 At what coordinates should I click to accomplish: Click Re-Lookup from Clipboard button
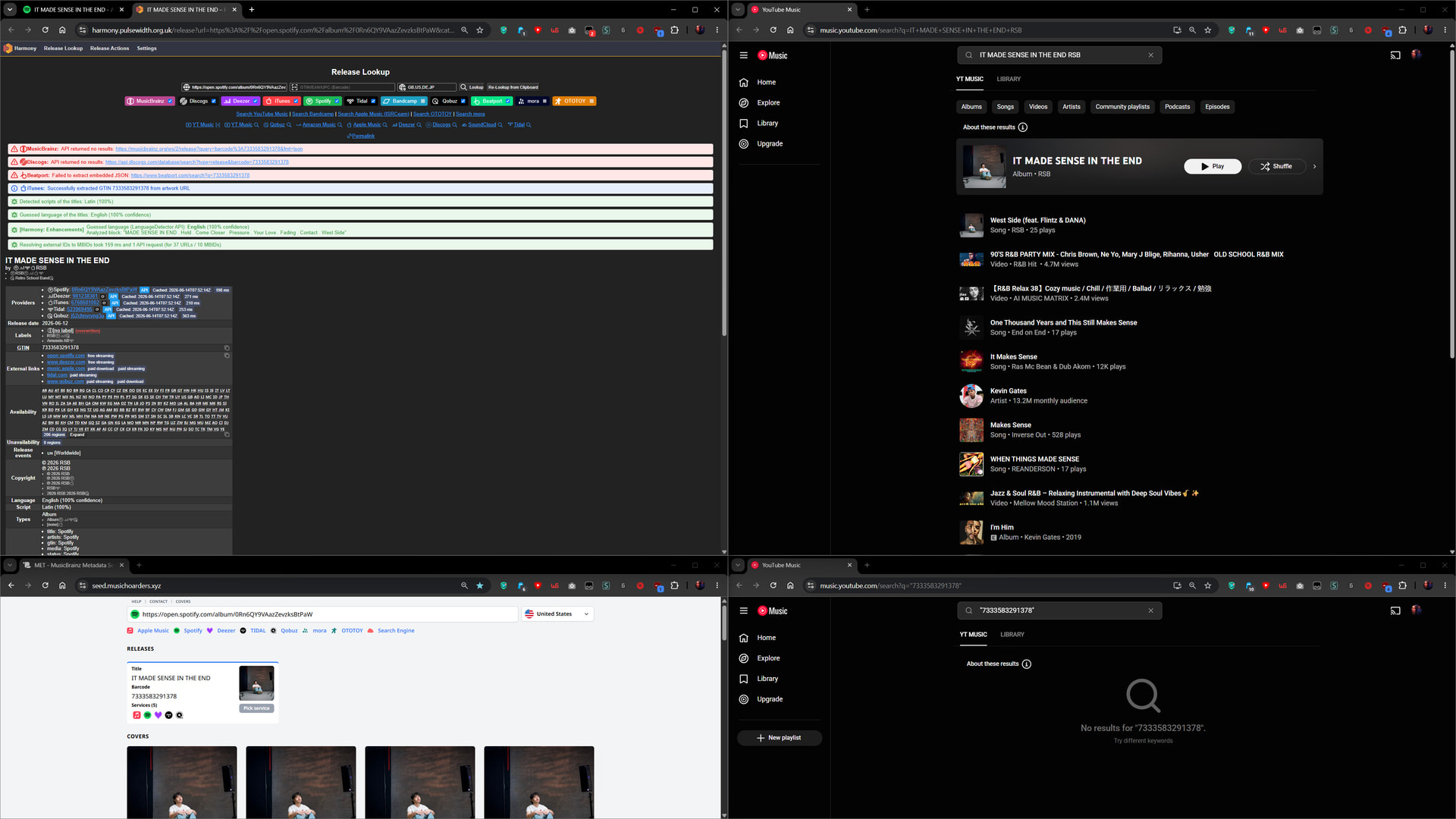tap(513, 87)
